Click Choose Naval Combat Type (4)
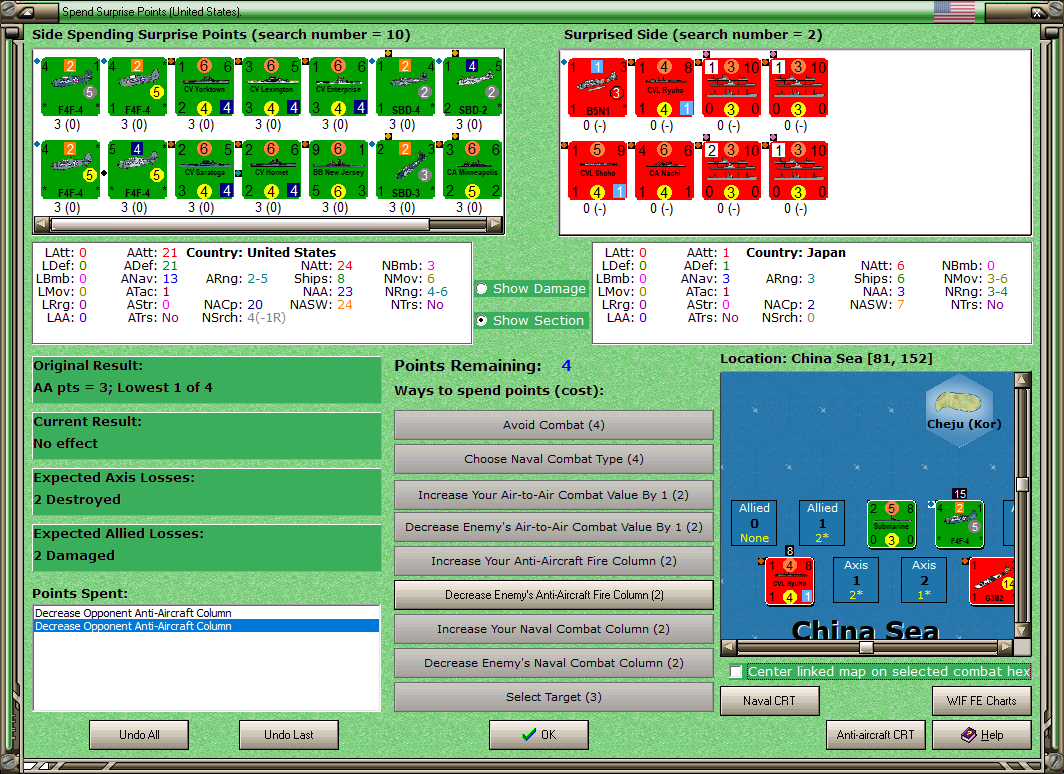1064x774 pixels. point(554,459)
